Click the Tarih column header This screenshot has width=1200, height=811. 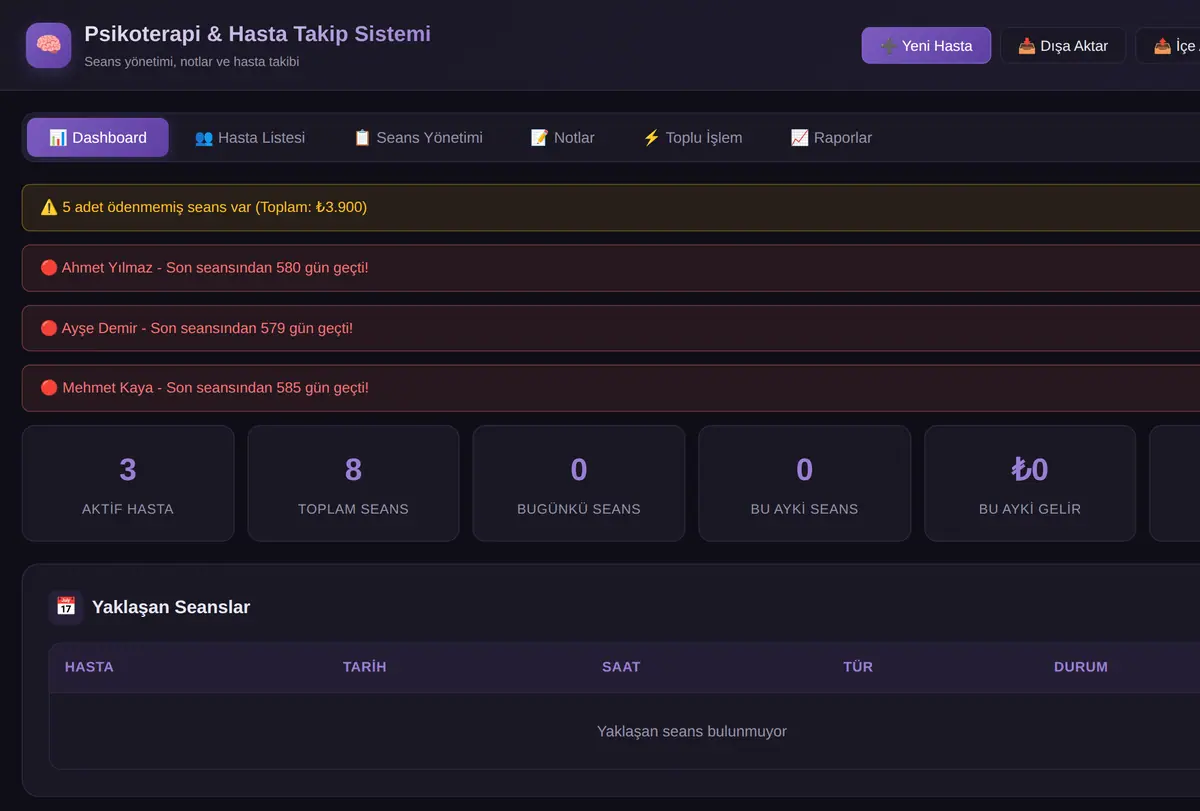[x=364, y=667]
